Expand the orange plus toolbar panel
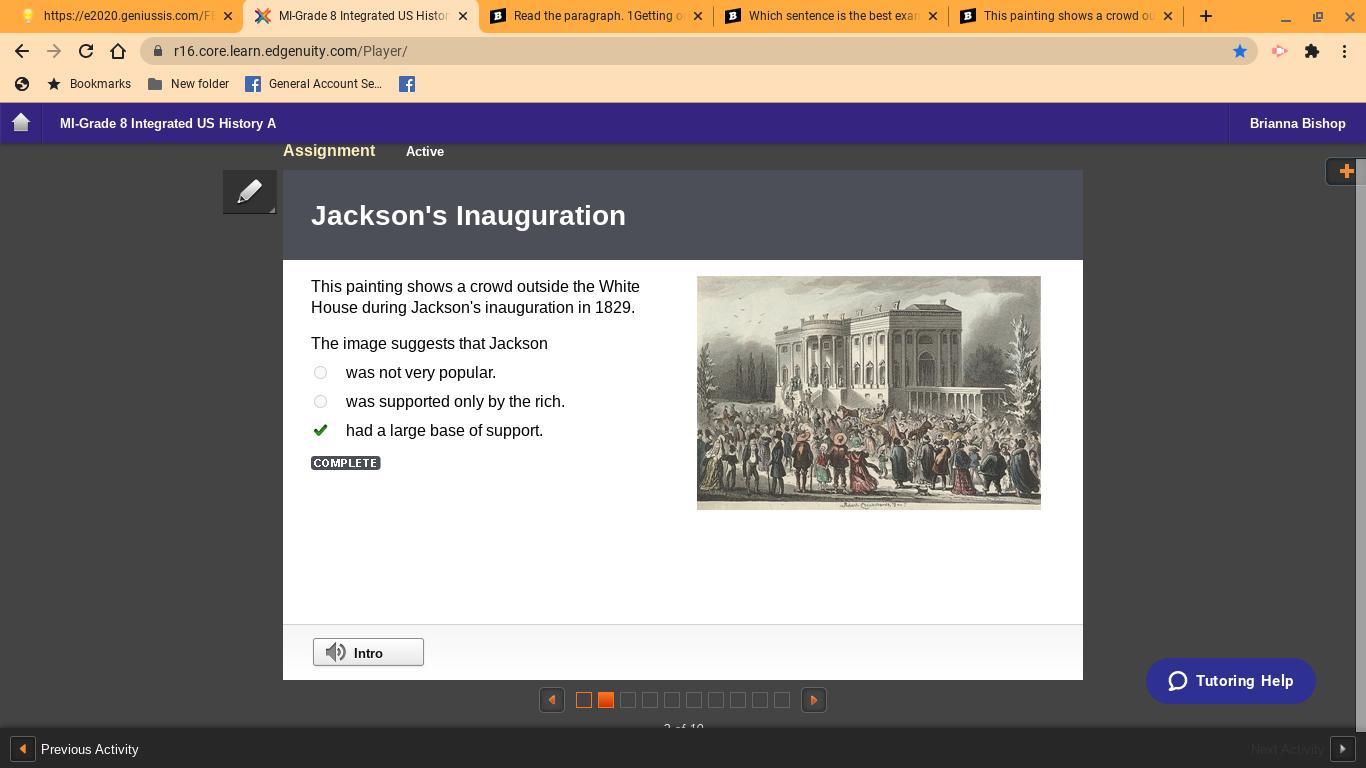1366x768 pixels. (1346, 171)
